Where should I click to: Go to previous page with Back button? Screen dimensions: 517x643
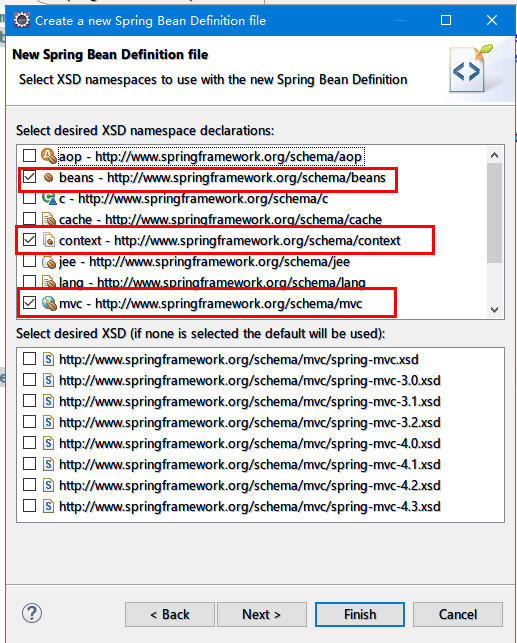170,614
